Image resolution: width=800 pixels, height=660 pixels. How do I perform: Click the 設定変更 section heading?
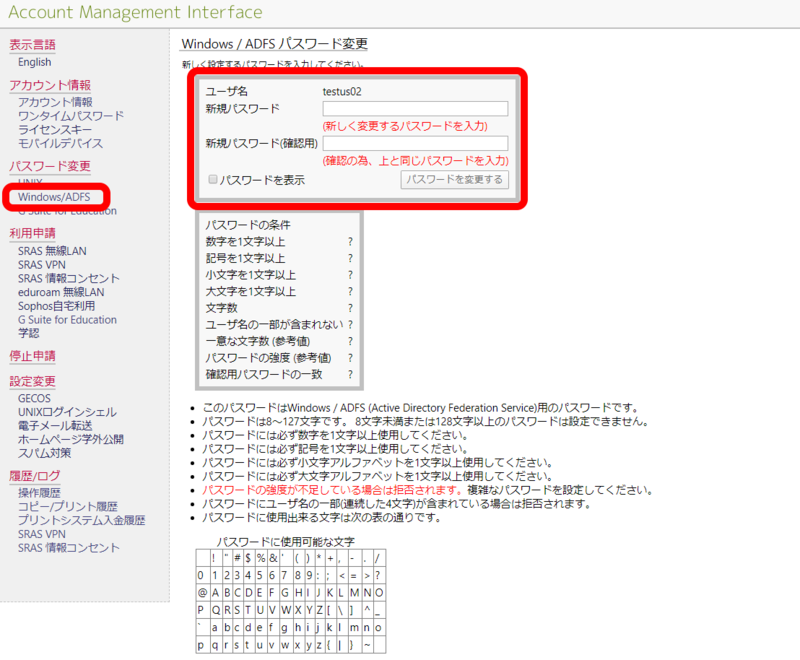coord(32,382)
